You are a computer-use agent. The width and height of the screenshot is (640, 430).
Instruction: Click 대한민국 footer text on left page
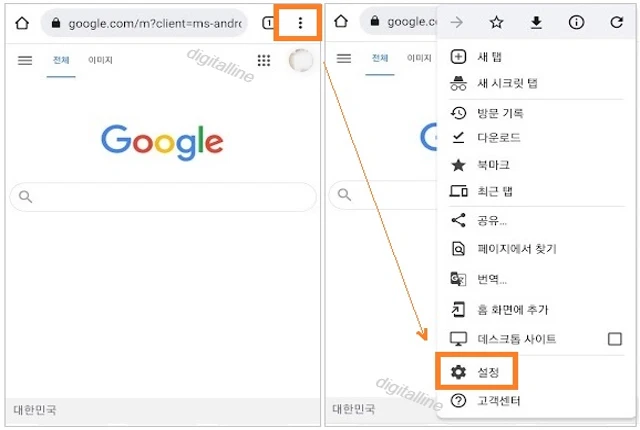point(35,410)
